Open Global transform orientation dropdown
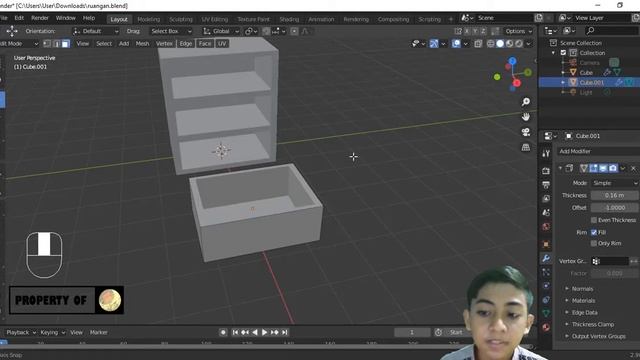The image size is (640, 360). [221, 31]
